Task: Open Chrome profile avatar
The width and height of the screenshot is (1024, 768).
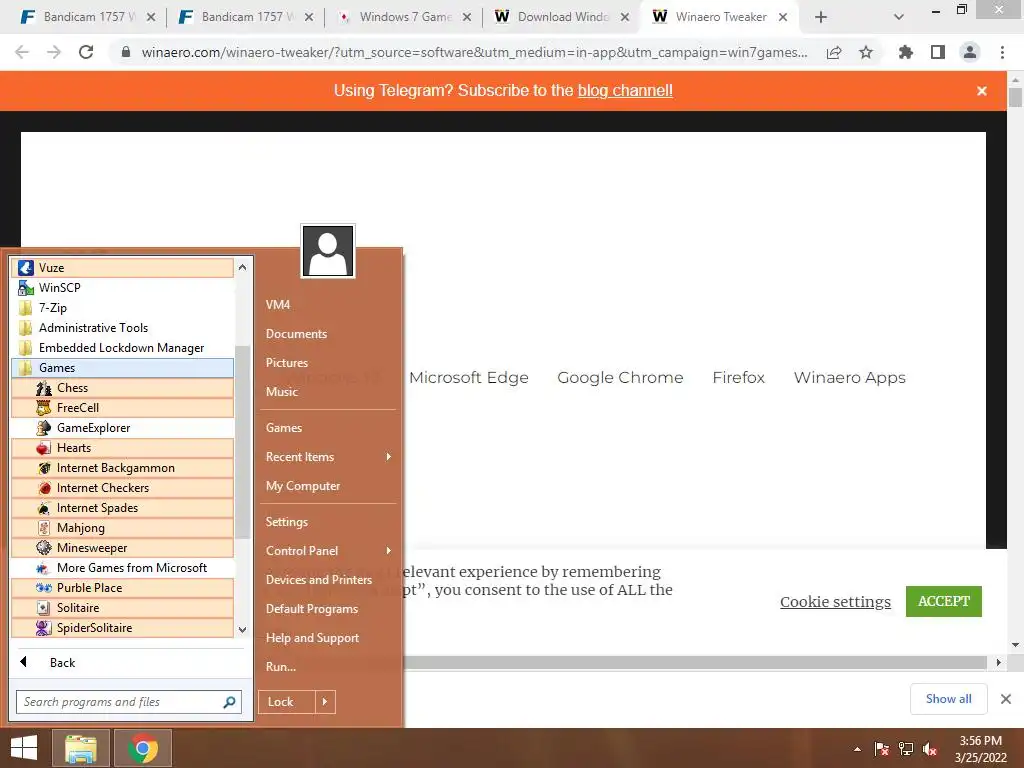Action: (970, 52)
